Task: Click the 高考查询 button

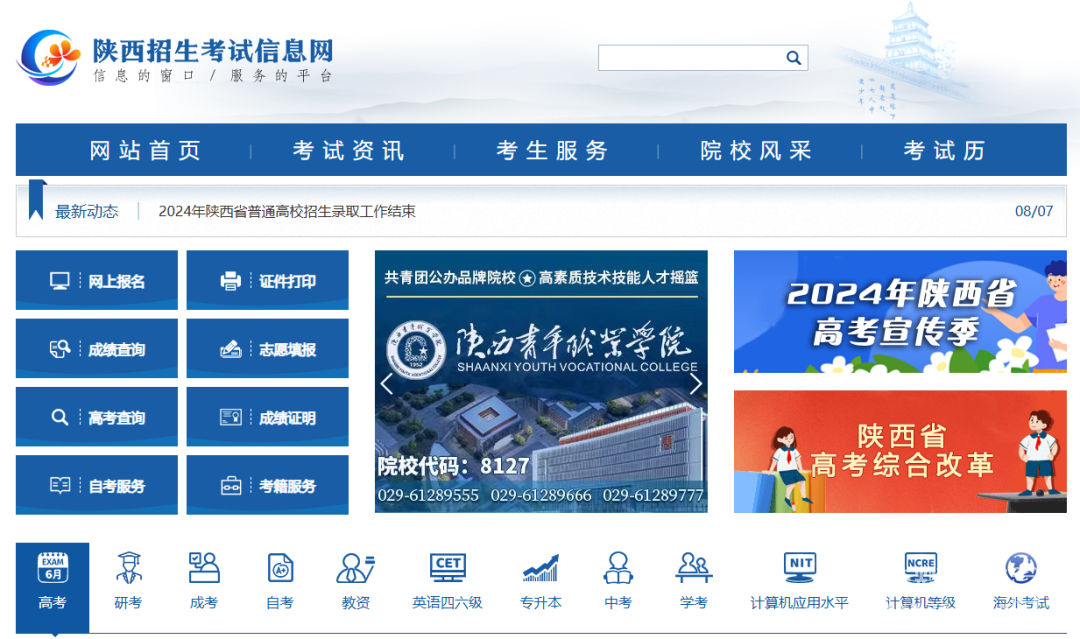Action: [96, 417]
